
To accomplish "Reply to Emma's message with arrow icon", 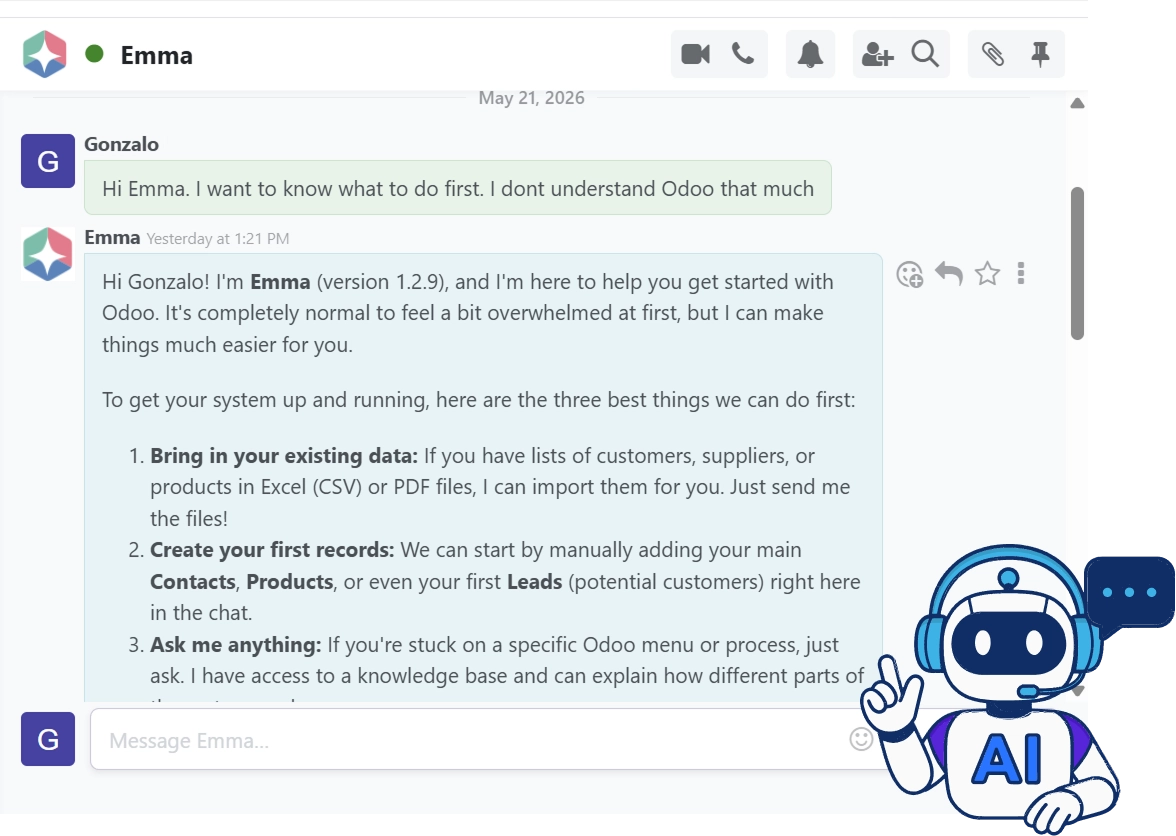I will [x=949, y=274].
